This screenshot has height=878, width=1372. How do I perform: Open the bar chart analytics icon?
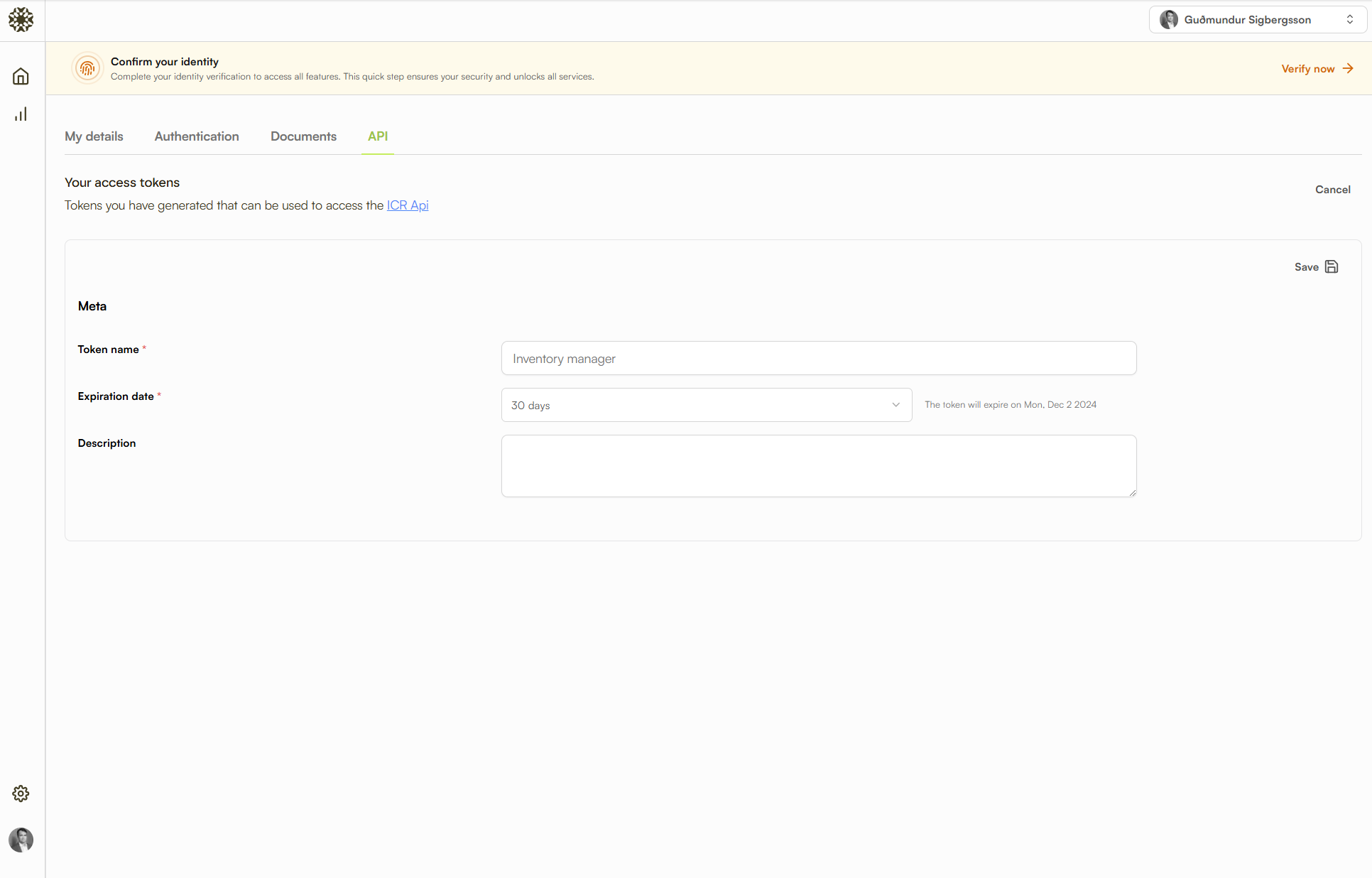click(21, 114)
